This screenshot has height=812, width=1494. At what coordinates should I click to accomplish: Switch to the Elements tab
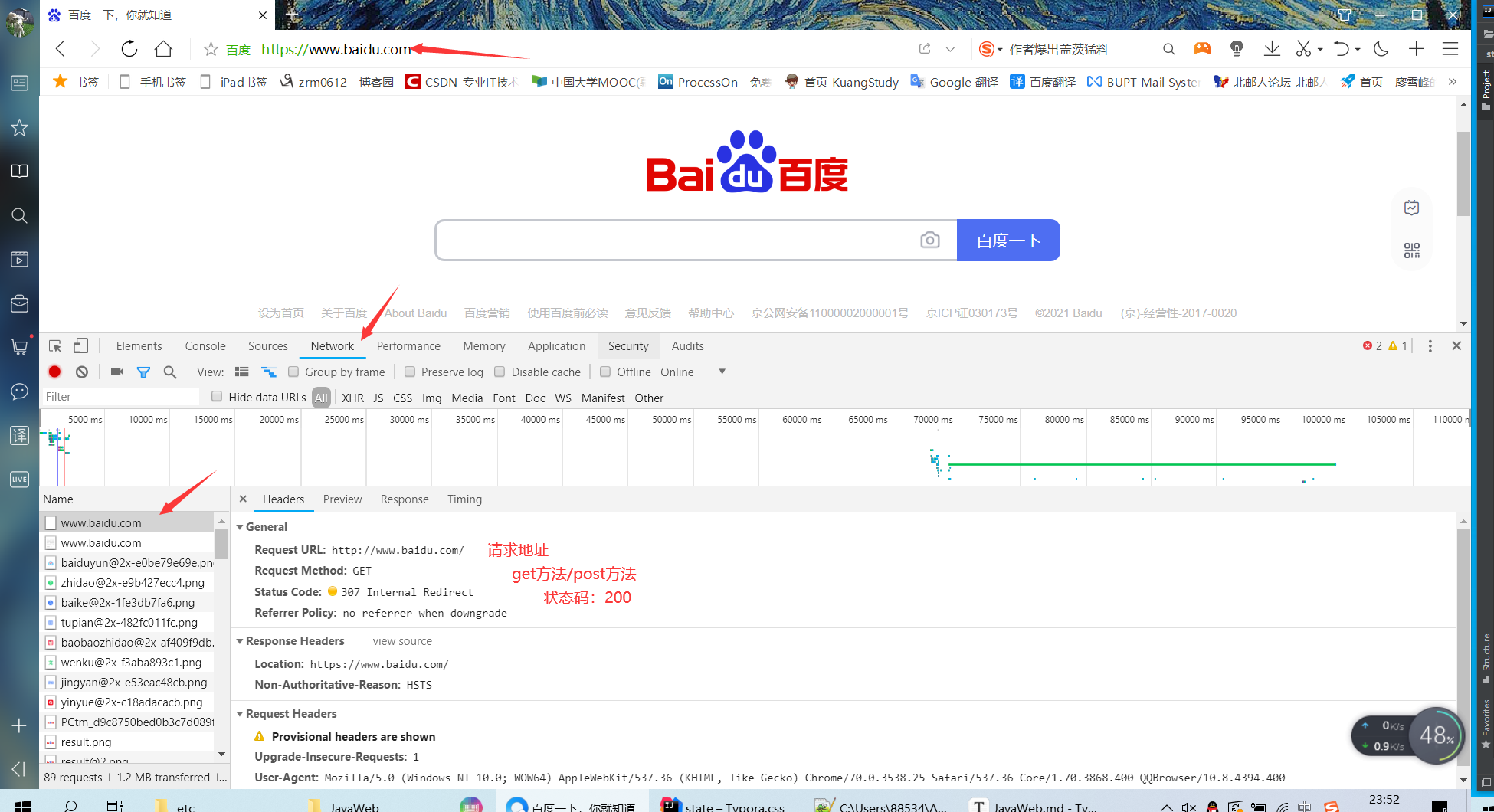pos(139,346)
